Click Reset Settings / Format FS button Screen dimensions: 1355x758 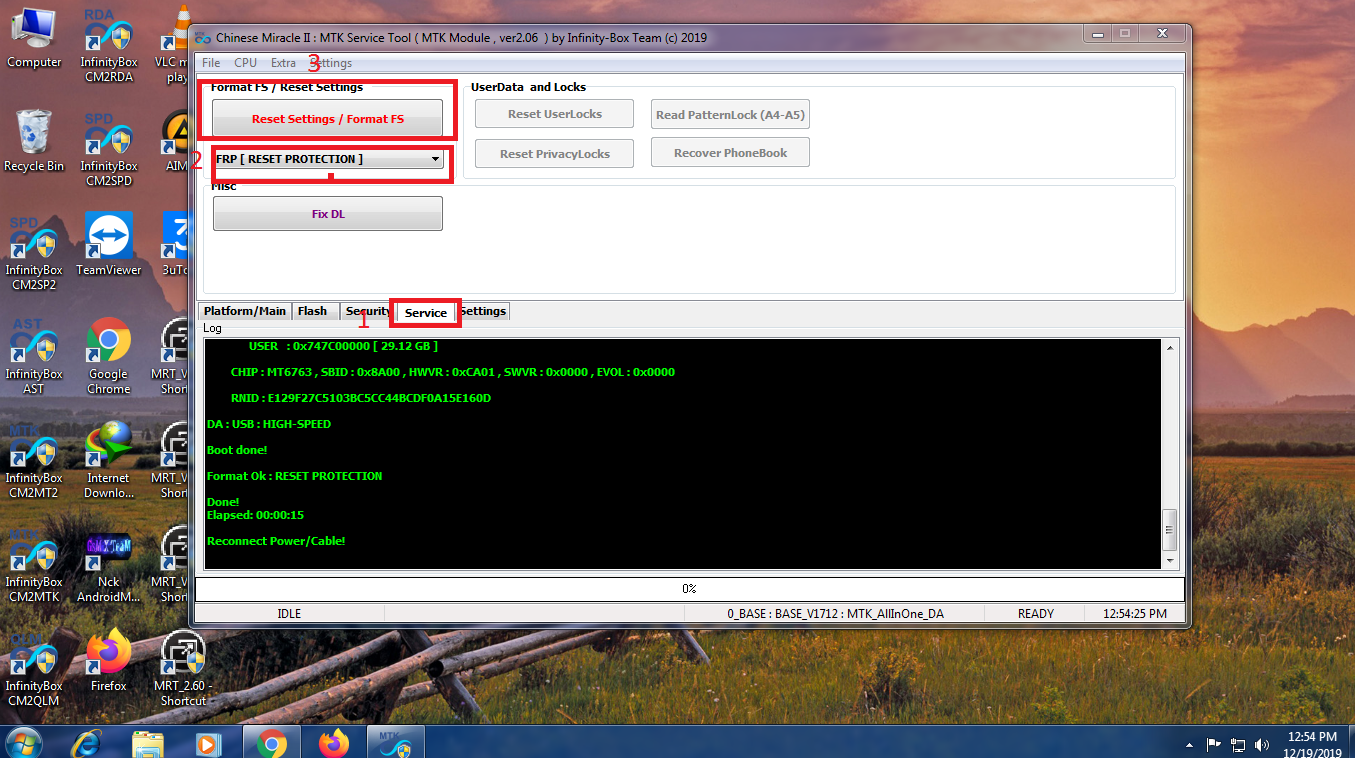(x=328, y=119)
